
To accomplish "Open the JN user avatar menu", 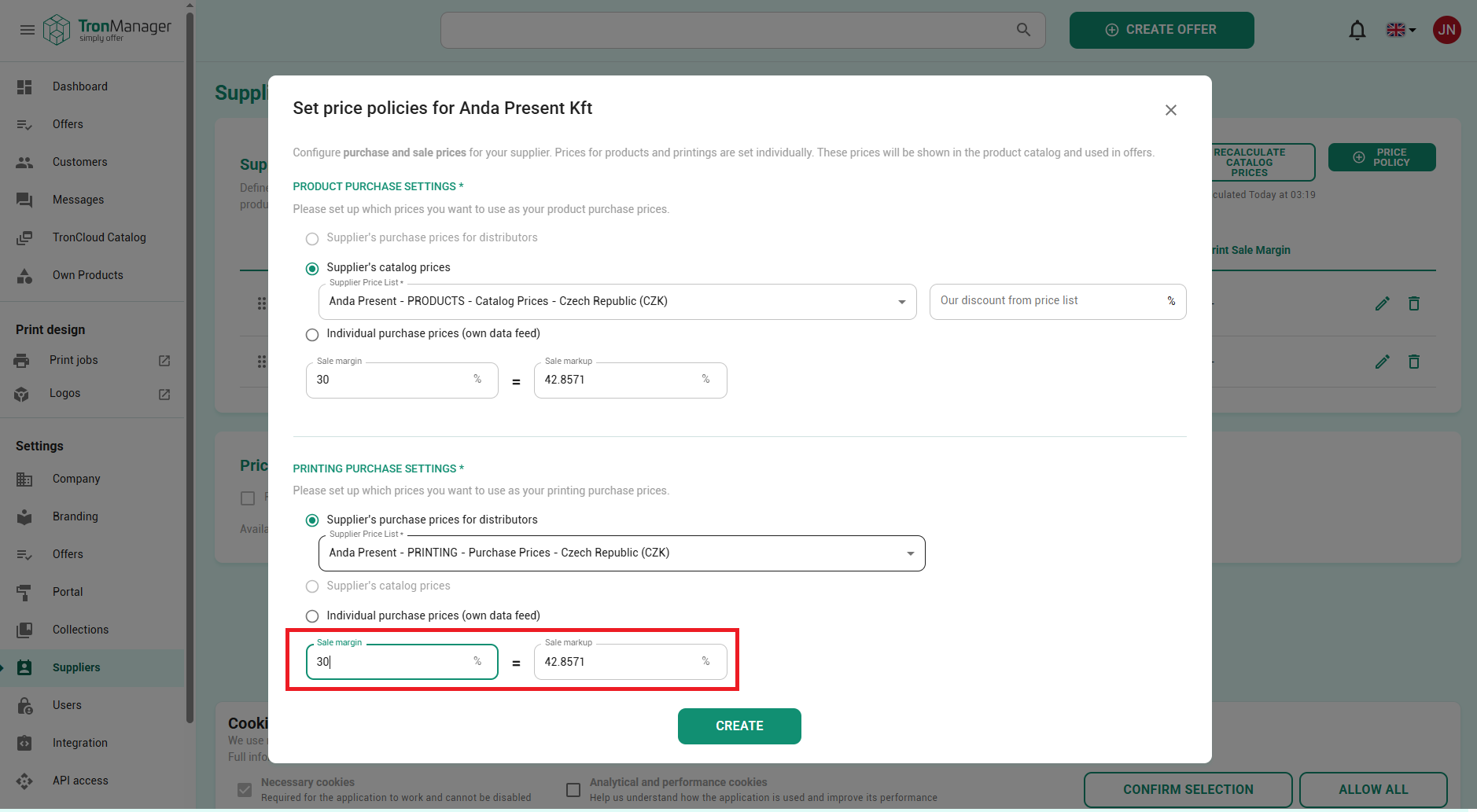I will click(1446, 30).
